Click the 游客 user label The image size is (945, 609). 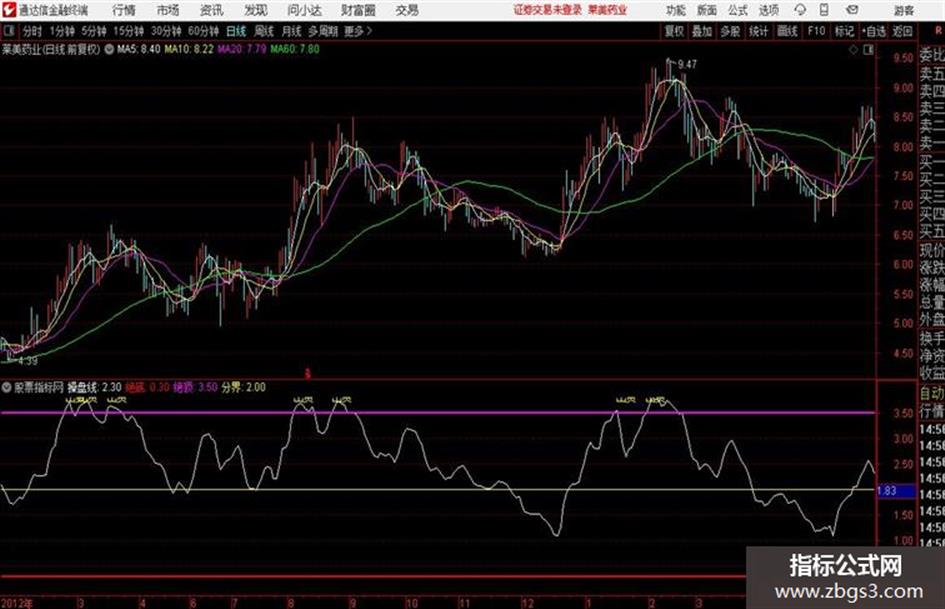(x=903, y=10)
